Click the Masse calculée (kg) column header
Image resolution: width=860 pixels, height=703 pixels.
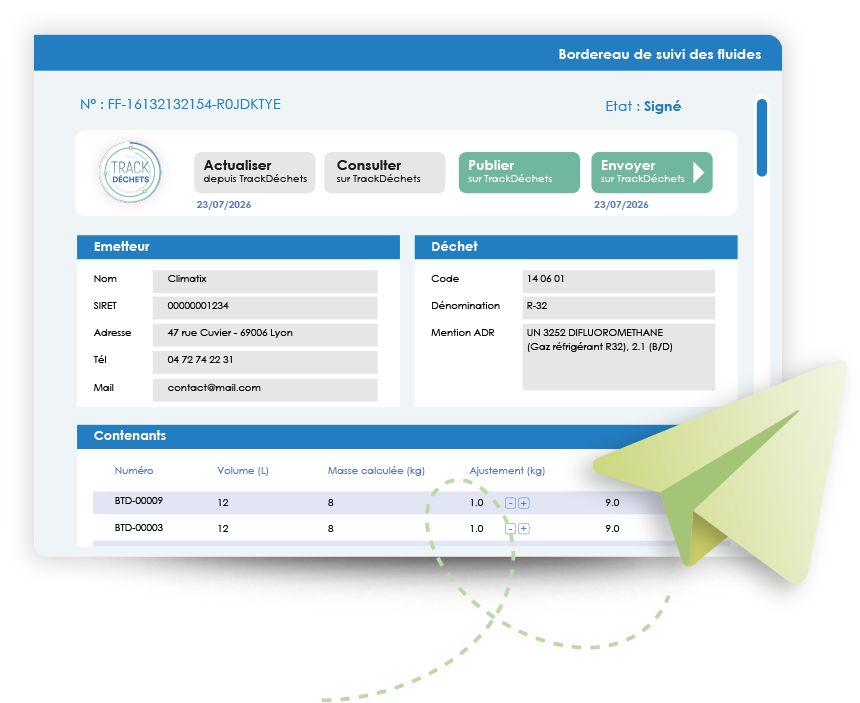[376, 470]
